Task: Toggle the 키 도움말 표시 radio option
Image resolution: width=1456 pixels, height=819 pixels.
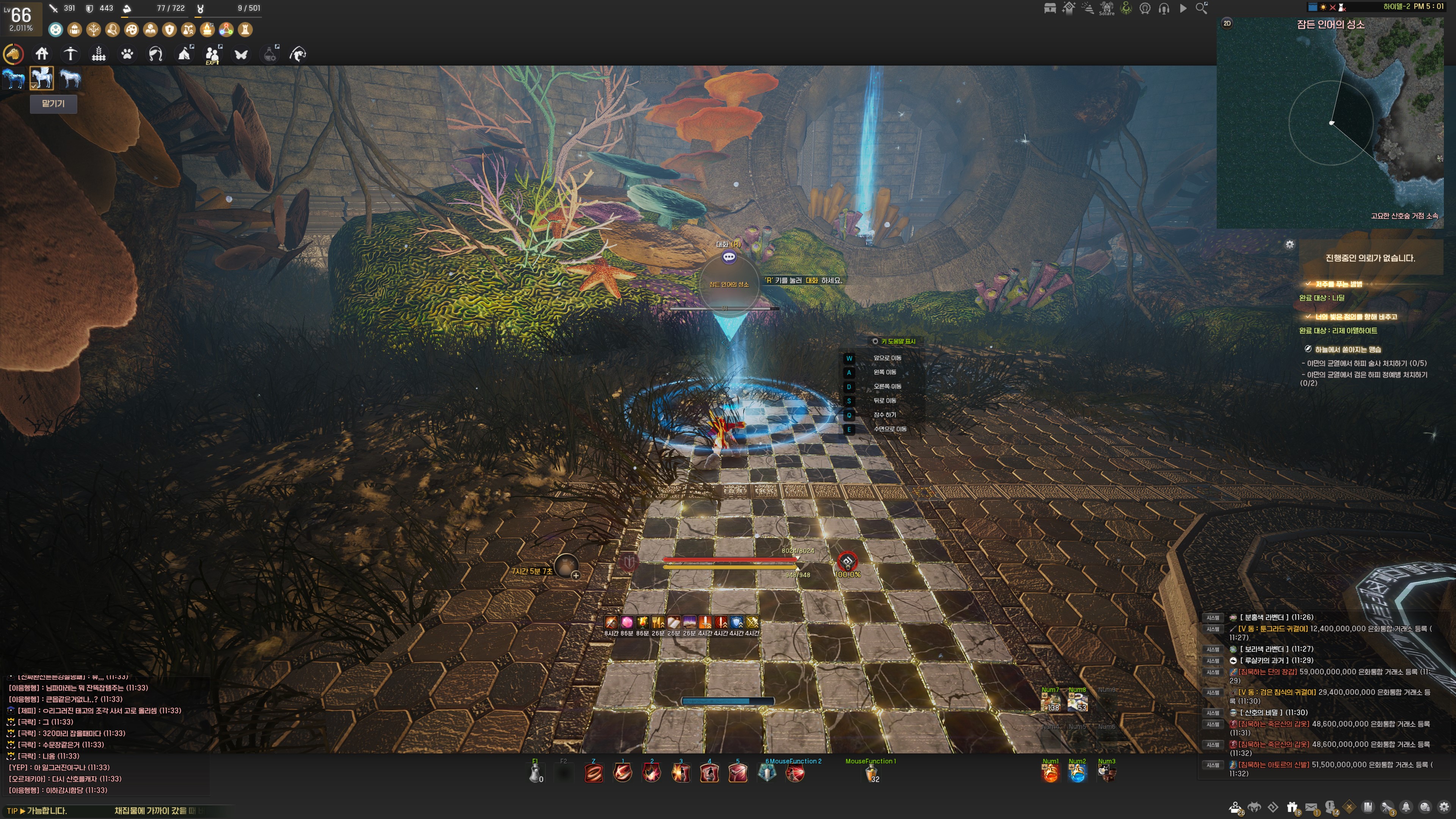Action: tap(875, 341)
